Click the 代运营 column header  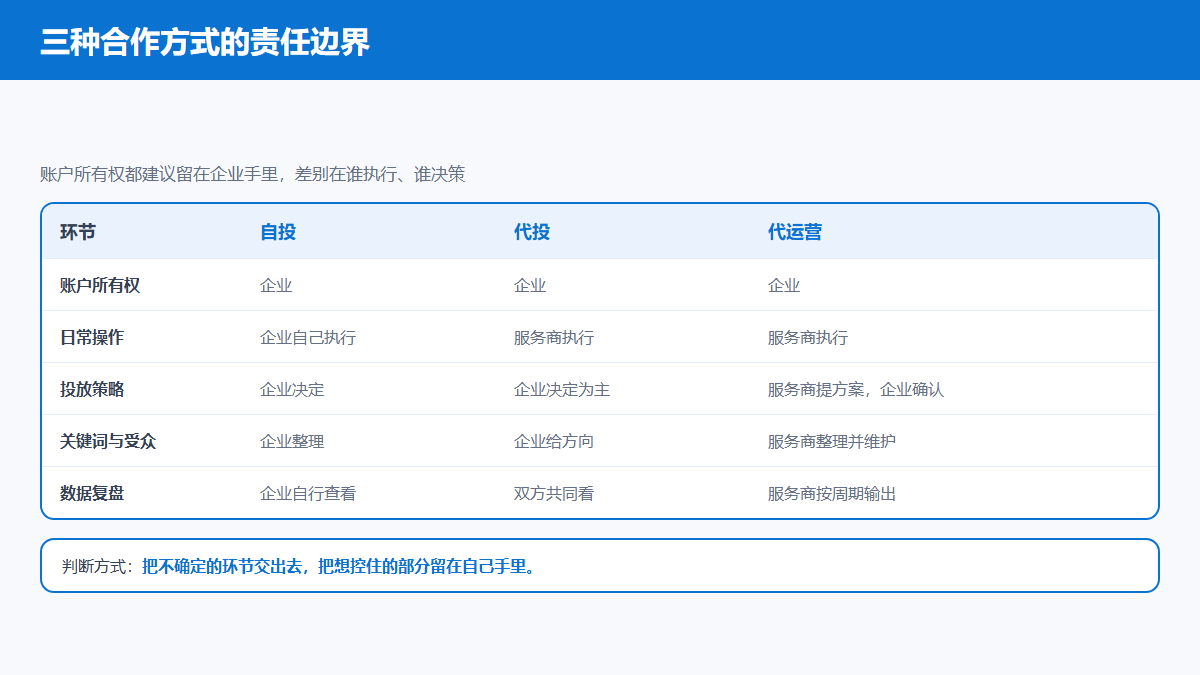[x=795, y=232]
